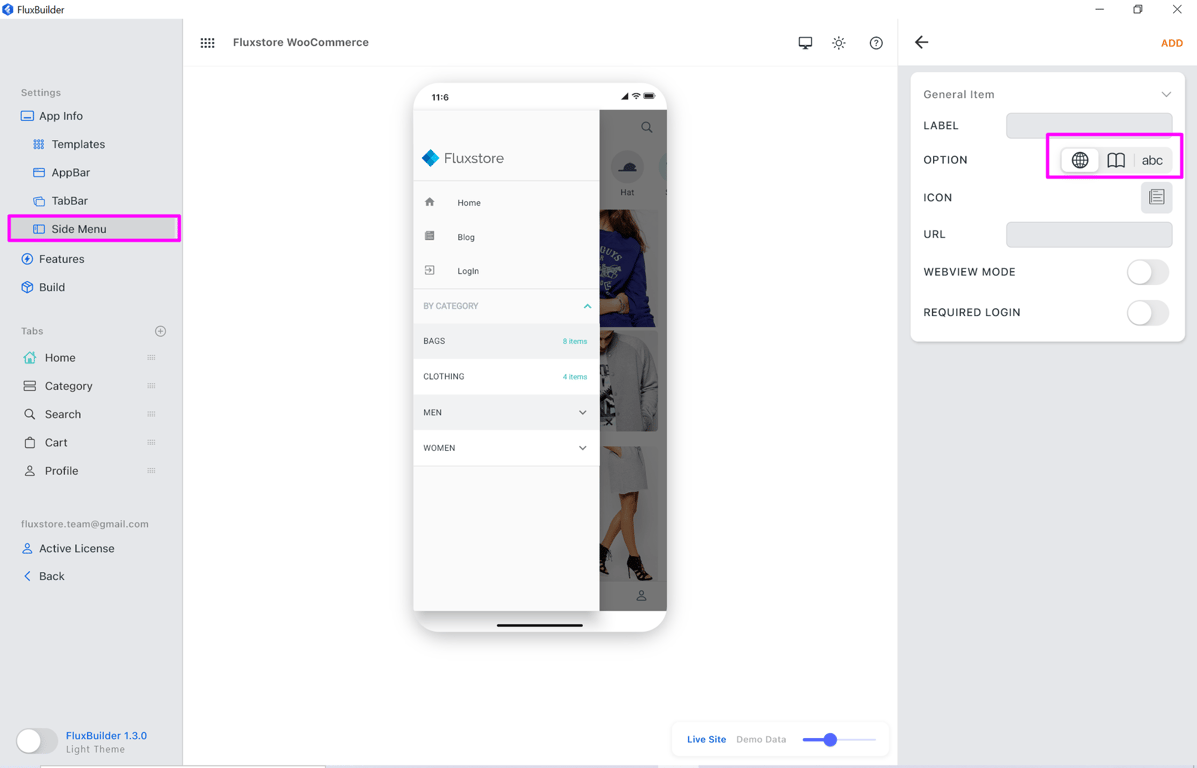Click fluxstore.team@gmail.com text
Viewport: 1197px width, 768px height.
85,524
